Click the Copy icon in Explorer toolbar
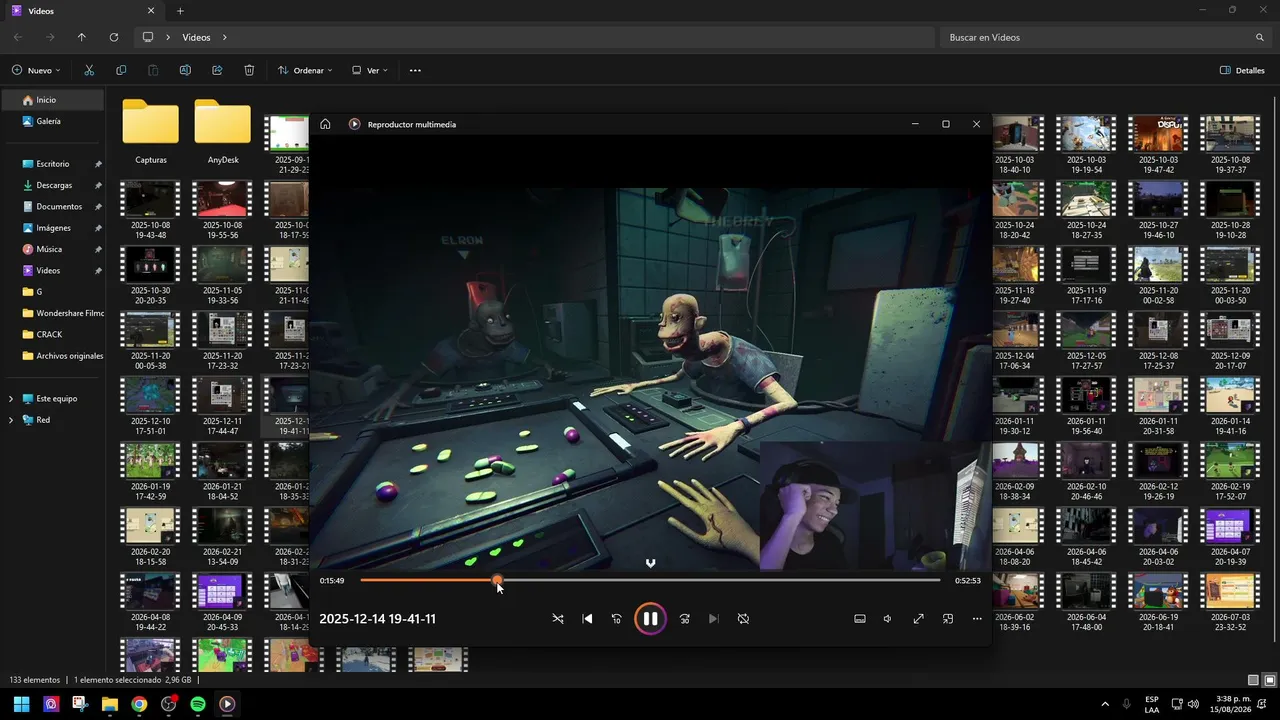 [121, 70]
